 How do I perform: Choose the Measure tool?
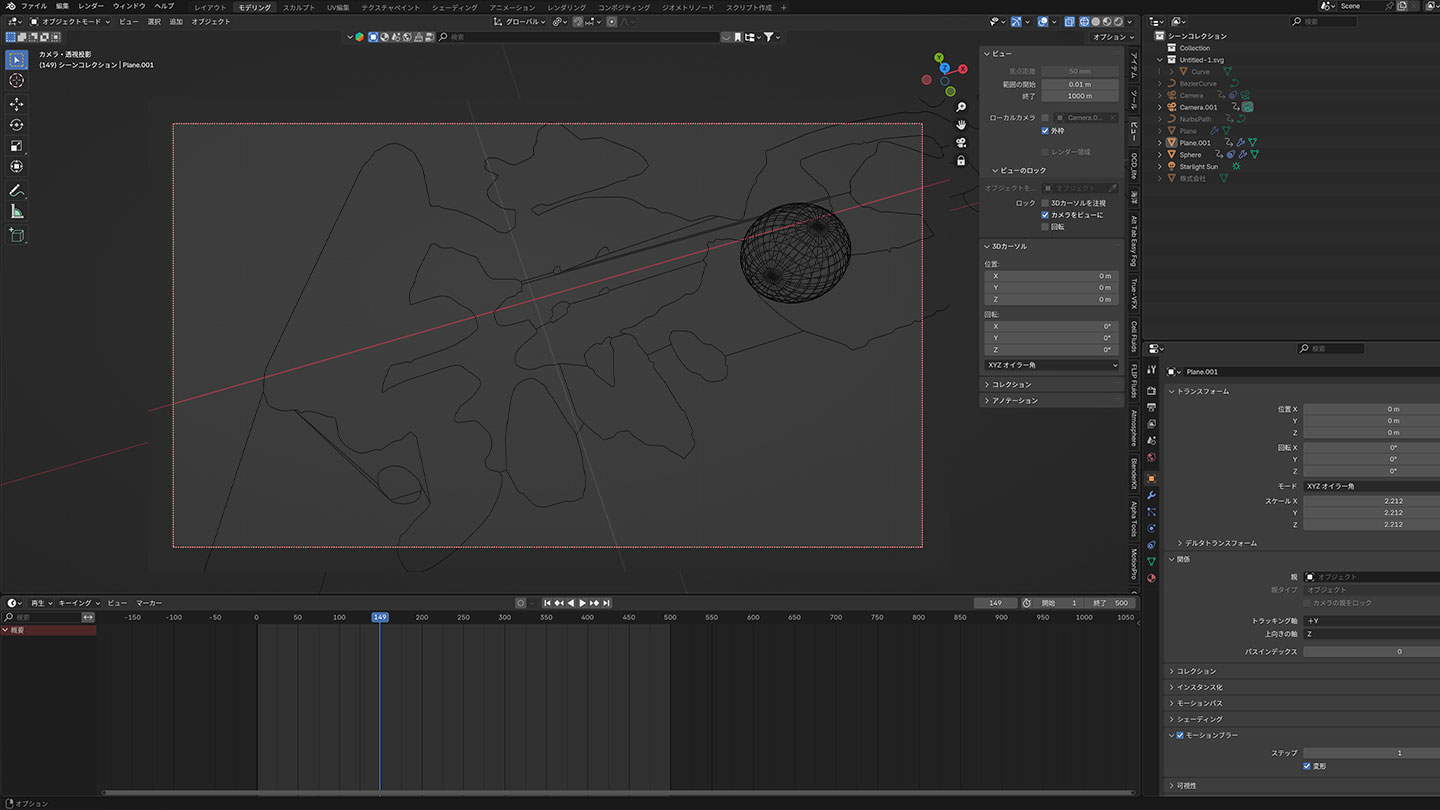(x=16, y=211)
